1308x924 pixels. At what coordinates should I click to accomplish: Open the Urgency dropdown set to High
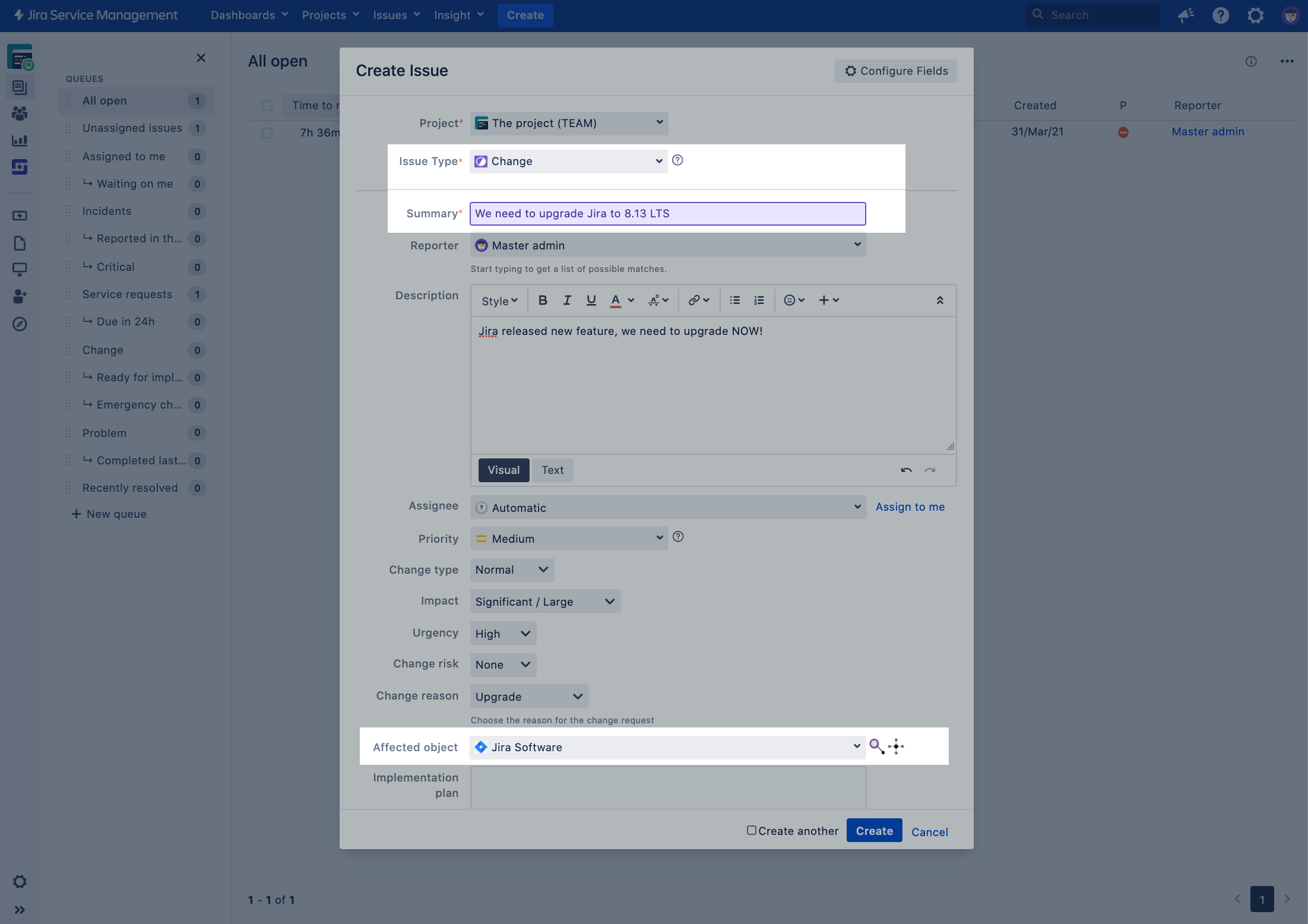tap(502, 634)
